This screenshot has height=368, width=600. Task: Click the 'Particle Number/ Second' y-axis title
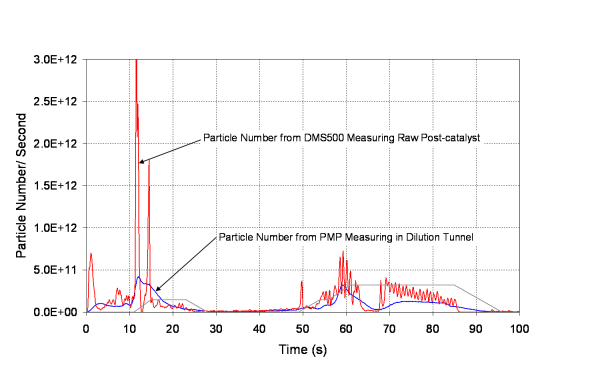[21, 186]
